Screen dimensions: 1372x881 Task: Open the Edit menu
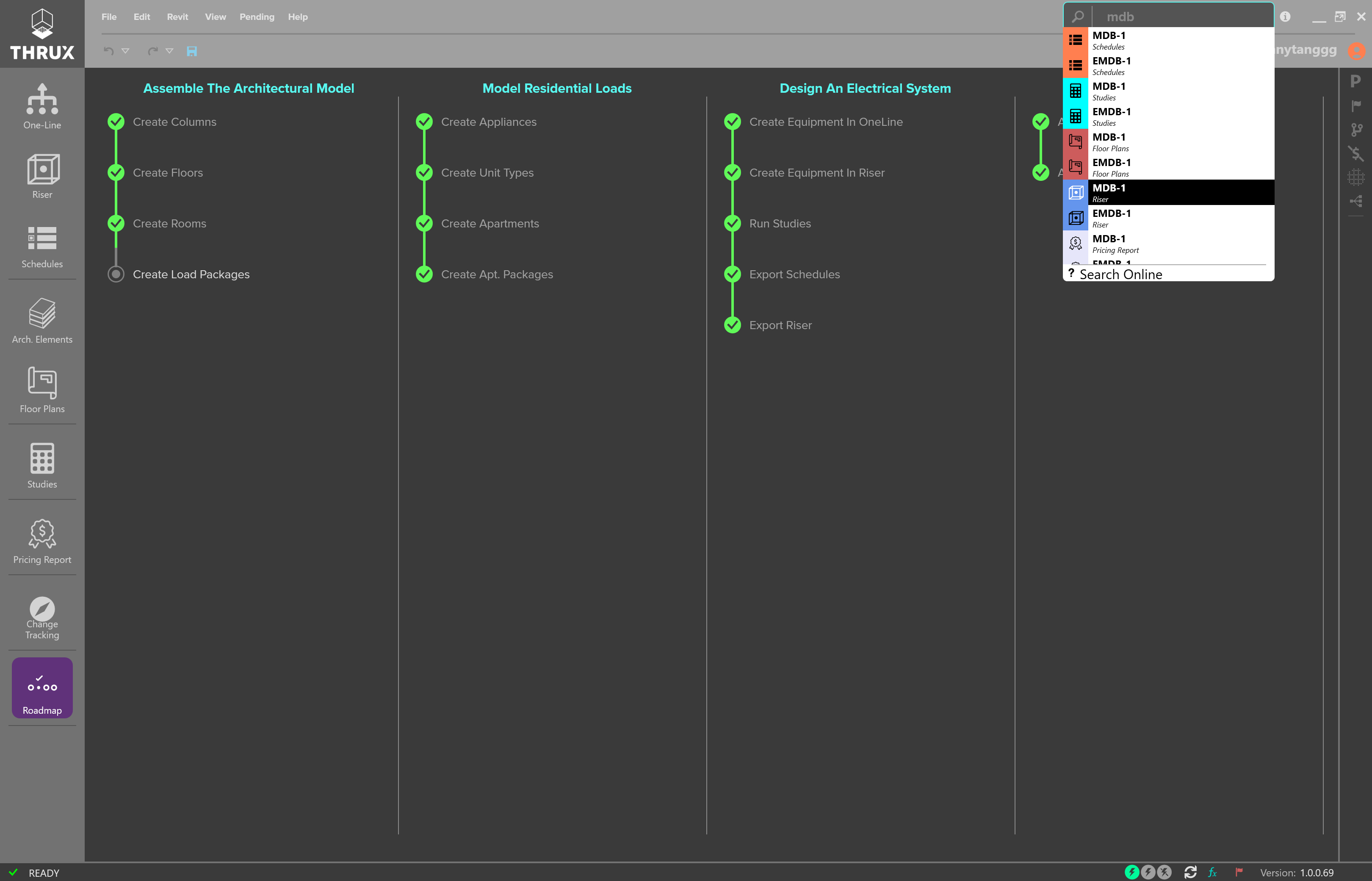point(142,17)
